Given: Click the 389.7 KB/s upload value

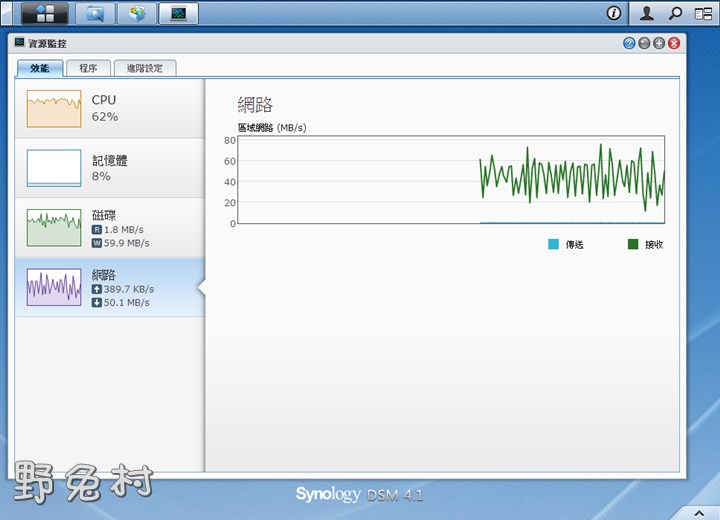Looking at the screenshot, I should tap(129, 289).
